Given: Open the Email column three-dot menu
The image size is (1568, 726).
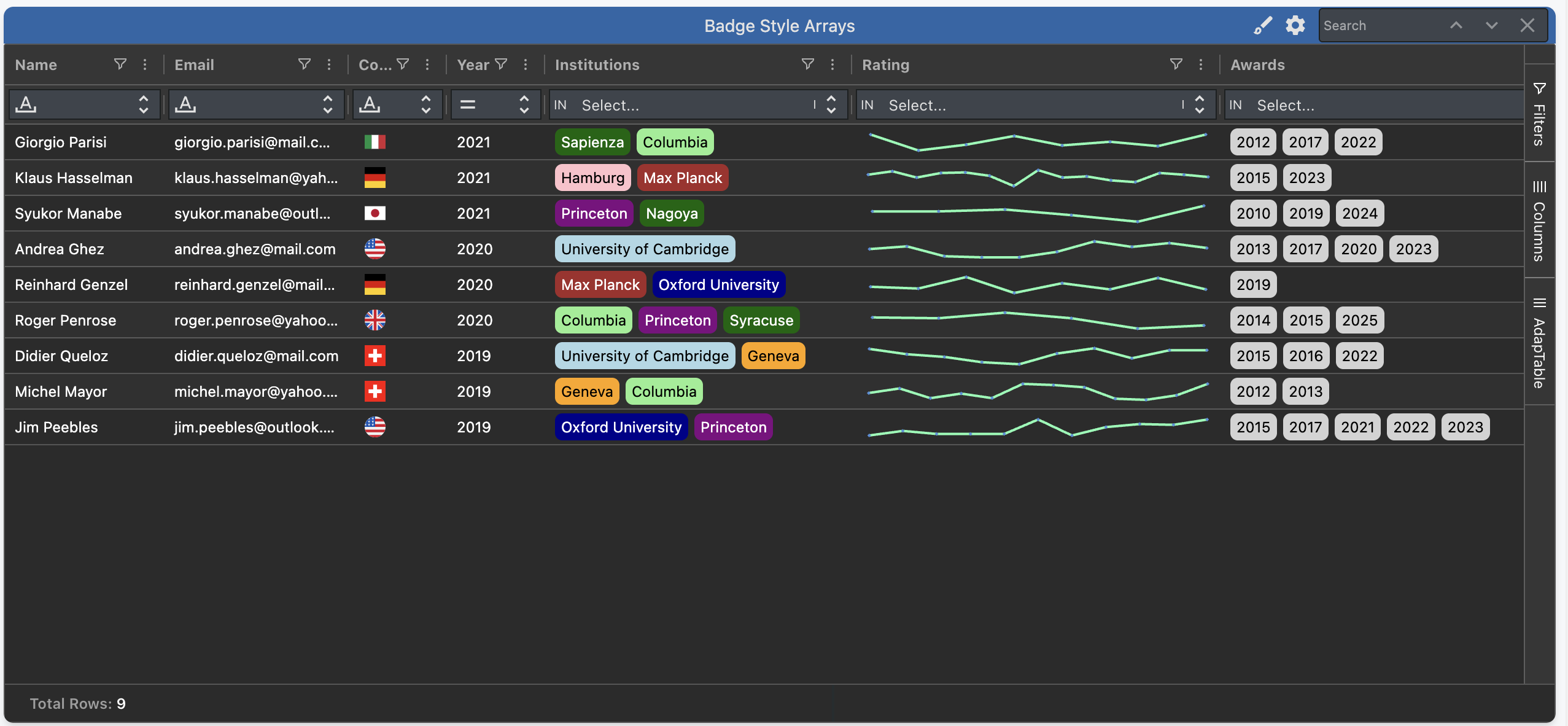Looking at the screenshot, I should coord(329,64).
